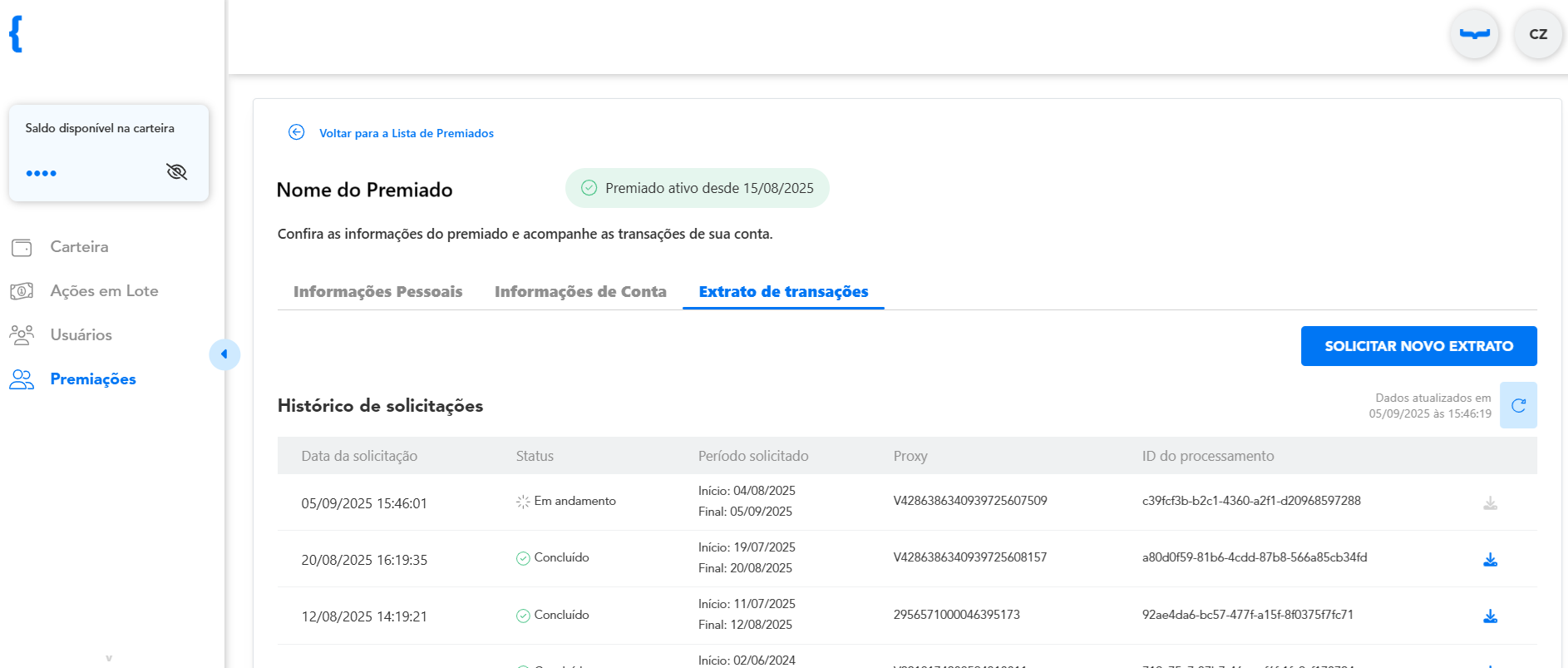Click Saldo disponível na carteira label
1568x668 pixels.
[x=100, y=128]
